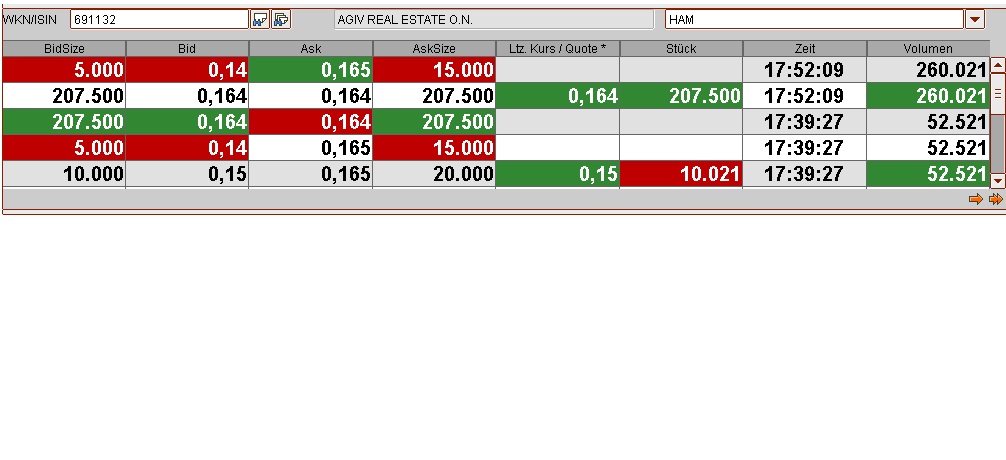Click the Bid column header

pyautogui.click(x=187, y=49)
